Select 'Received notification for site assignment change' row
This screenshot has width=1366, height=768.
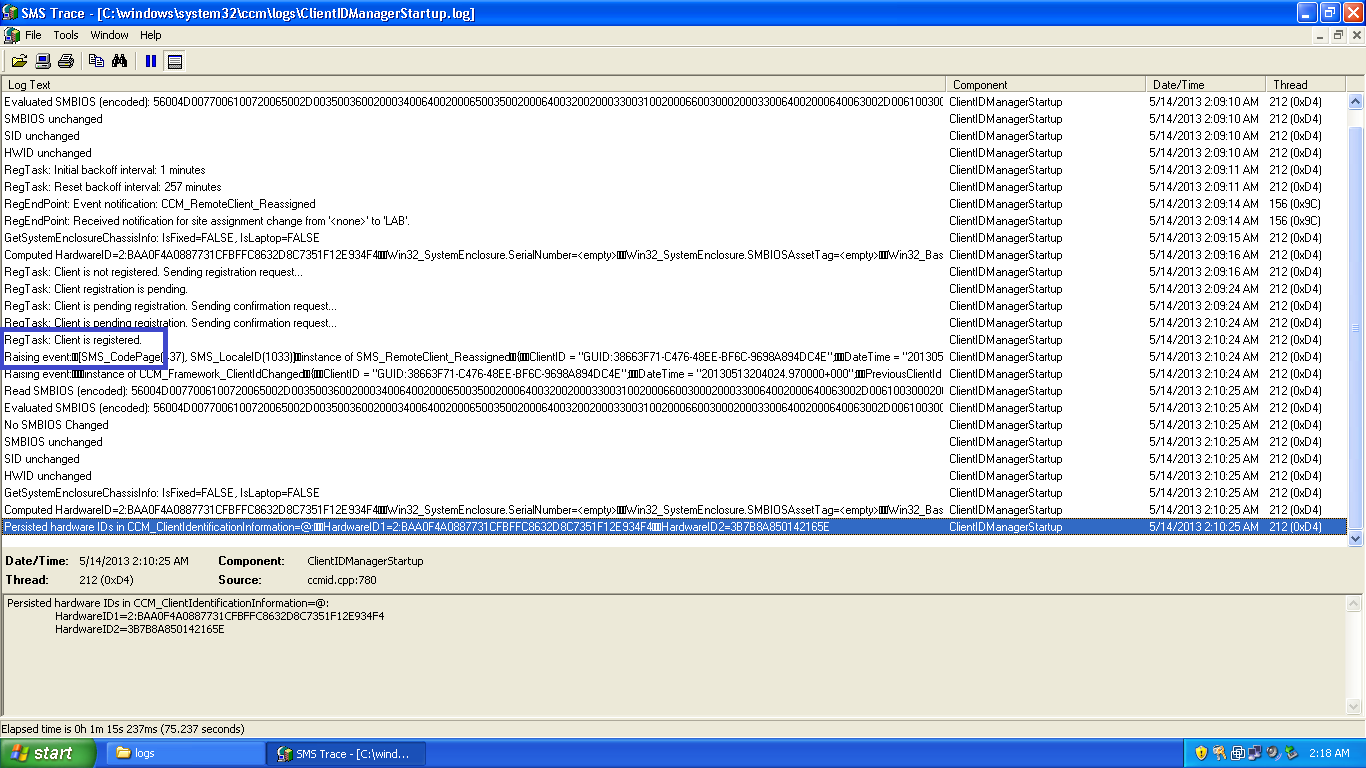point(675,221)
